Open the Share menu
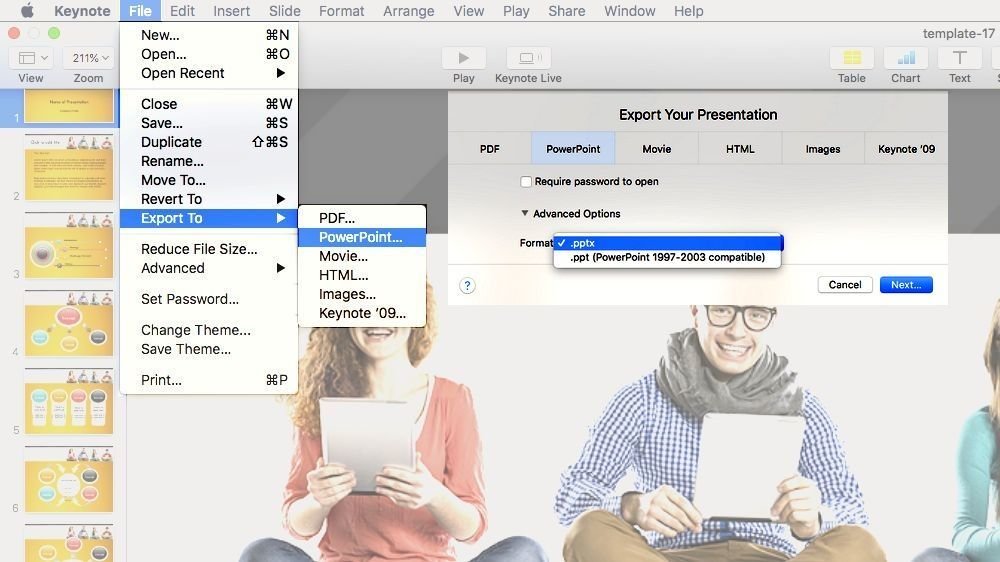This screenshot has width=1000, height=562. pos(567,11)
